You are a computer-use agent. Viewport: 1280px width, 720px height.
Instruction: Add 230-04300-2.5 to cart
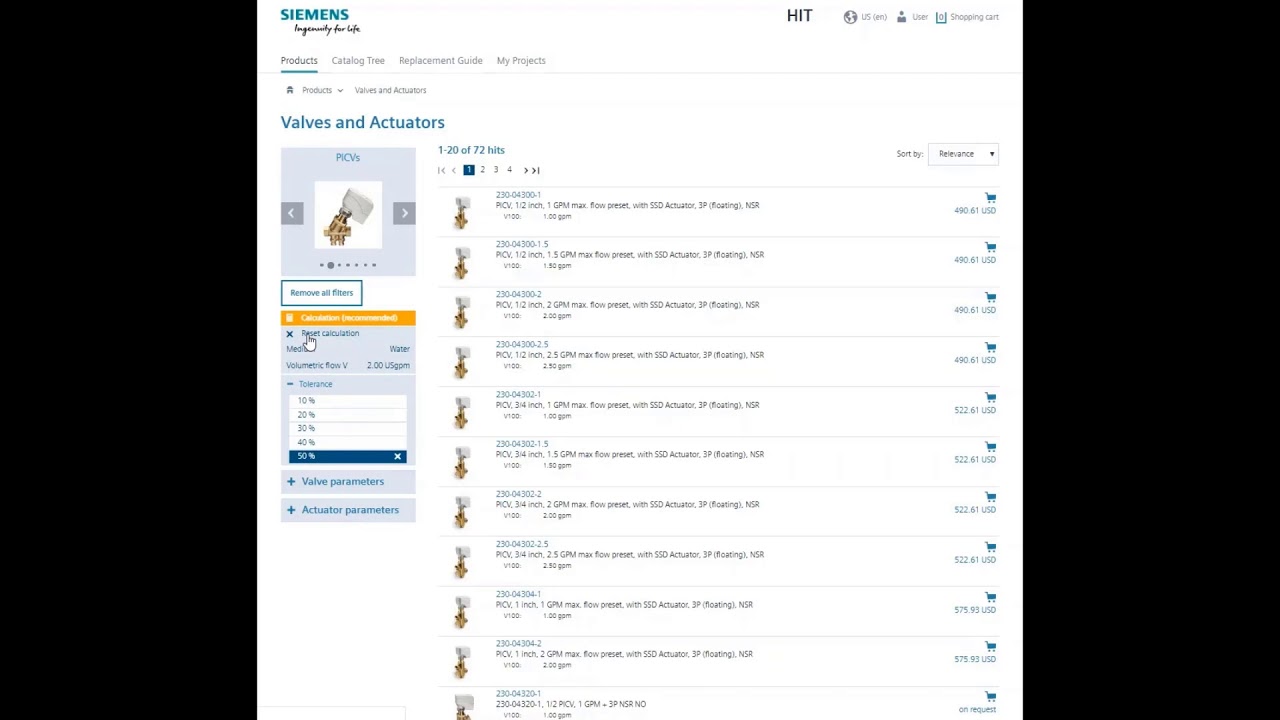pyautogui.click(x=990, y=347)
